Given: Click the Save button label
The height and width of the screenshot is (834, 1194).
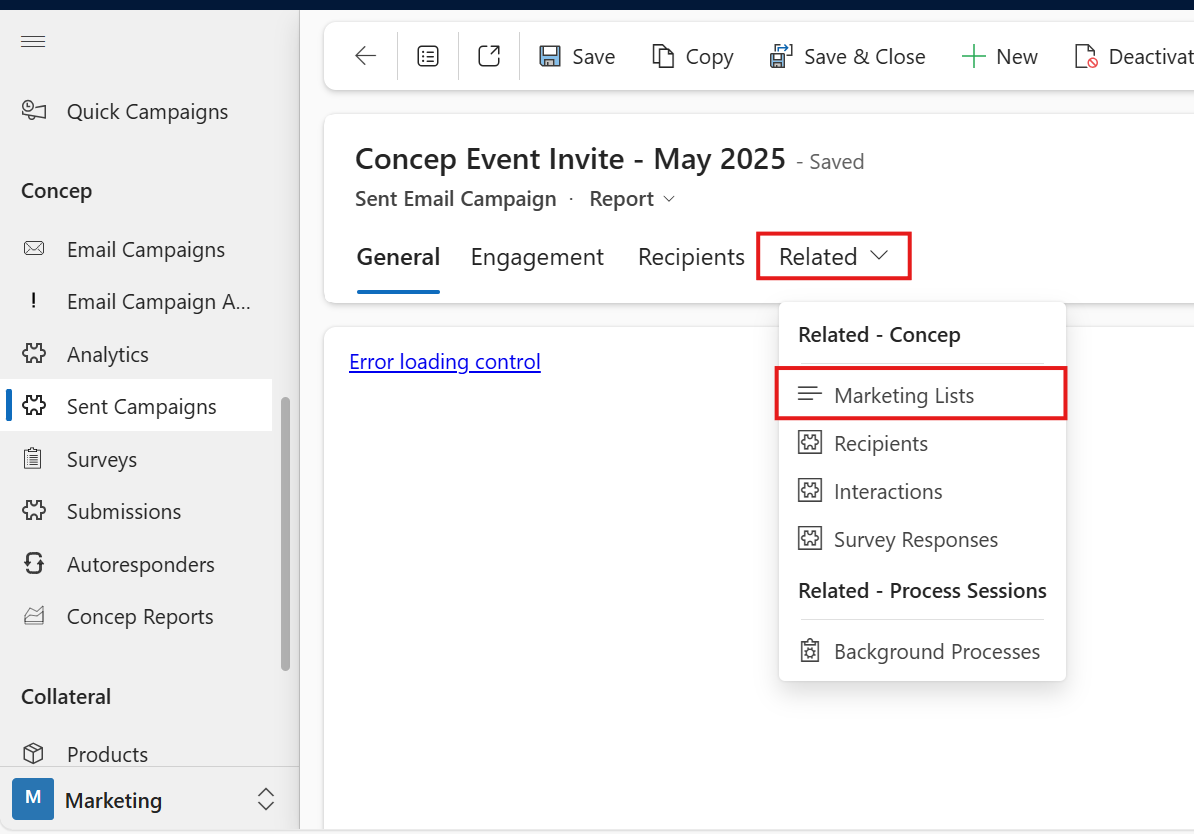Looking at the screenshot, I should coord(593,57).
